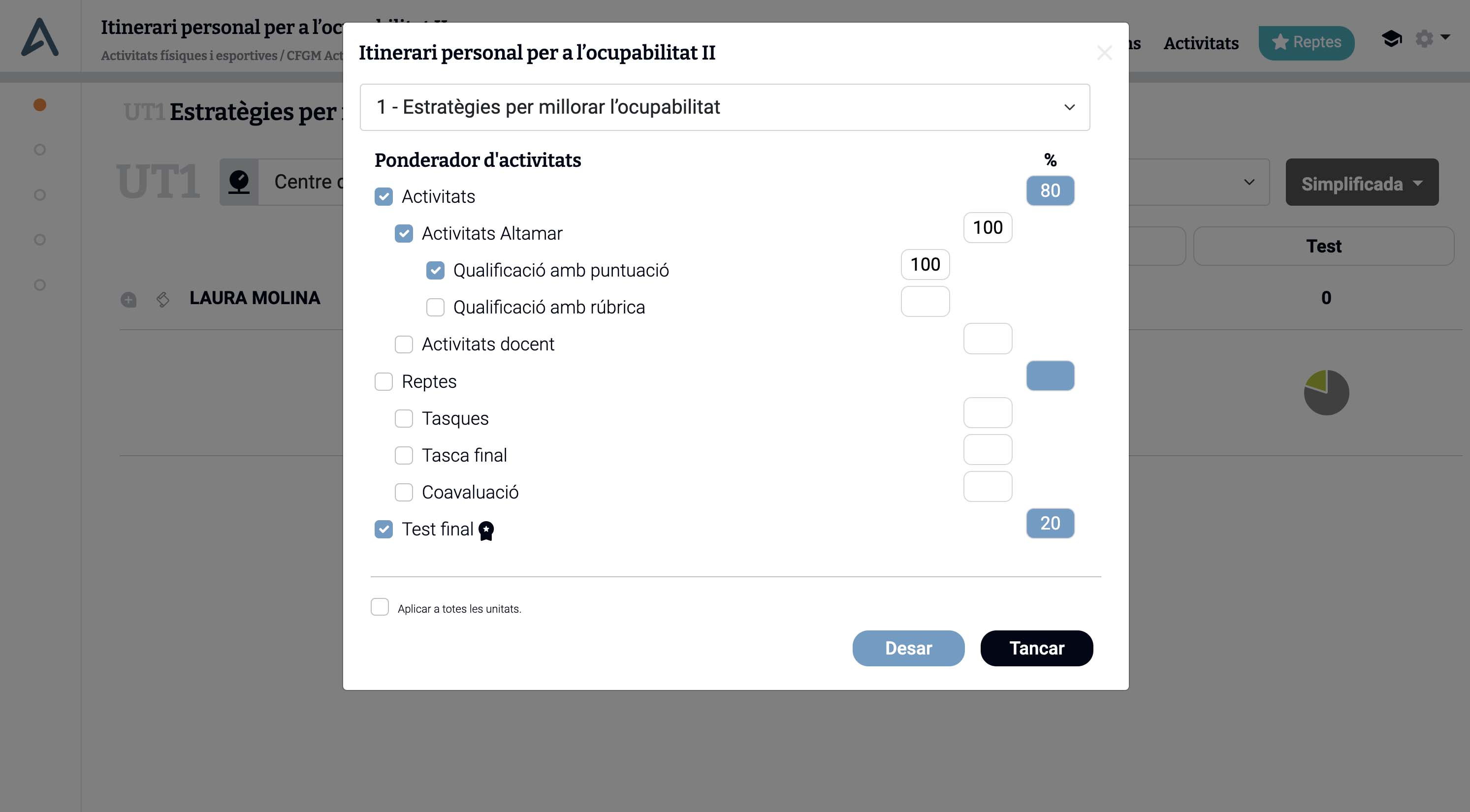This screenshot has width=1470, height=812.
Task: Open the Reptes section
Action: coord(1306,43)
